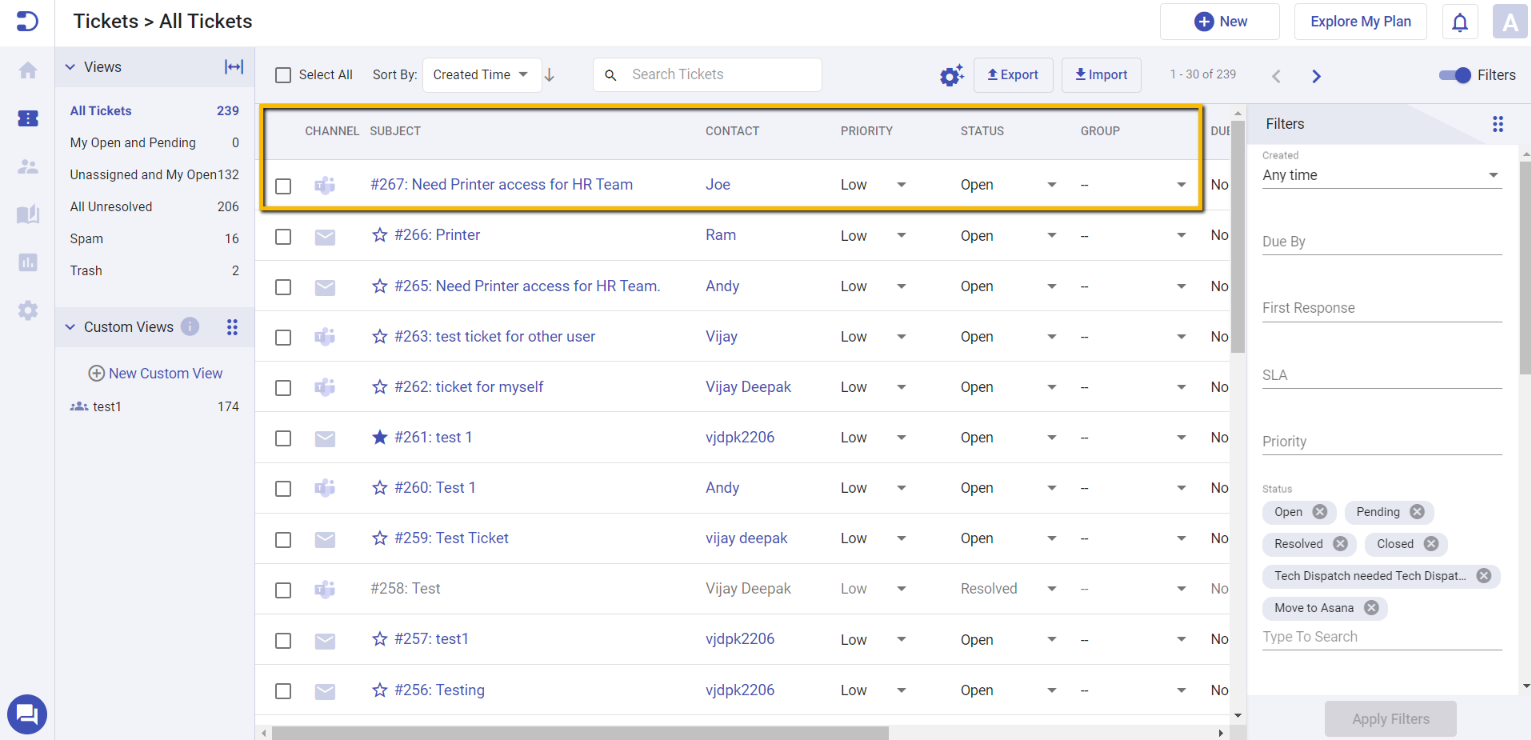Open the Settings gear icon in sidebar
Viewport: 1531px width, 740px height.
tap(27, 310)
